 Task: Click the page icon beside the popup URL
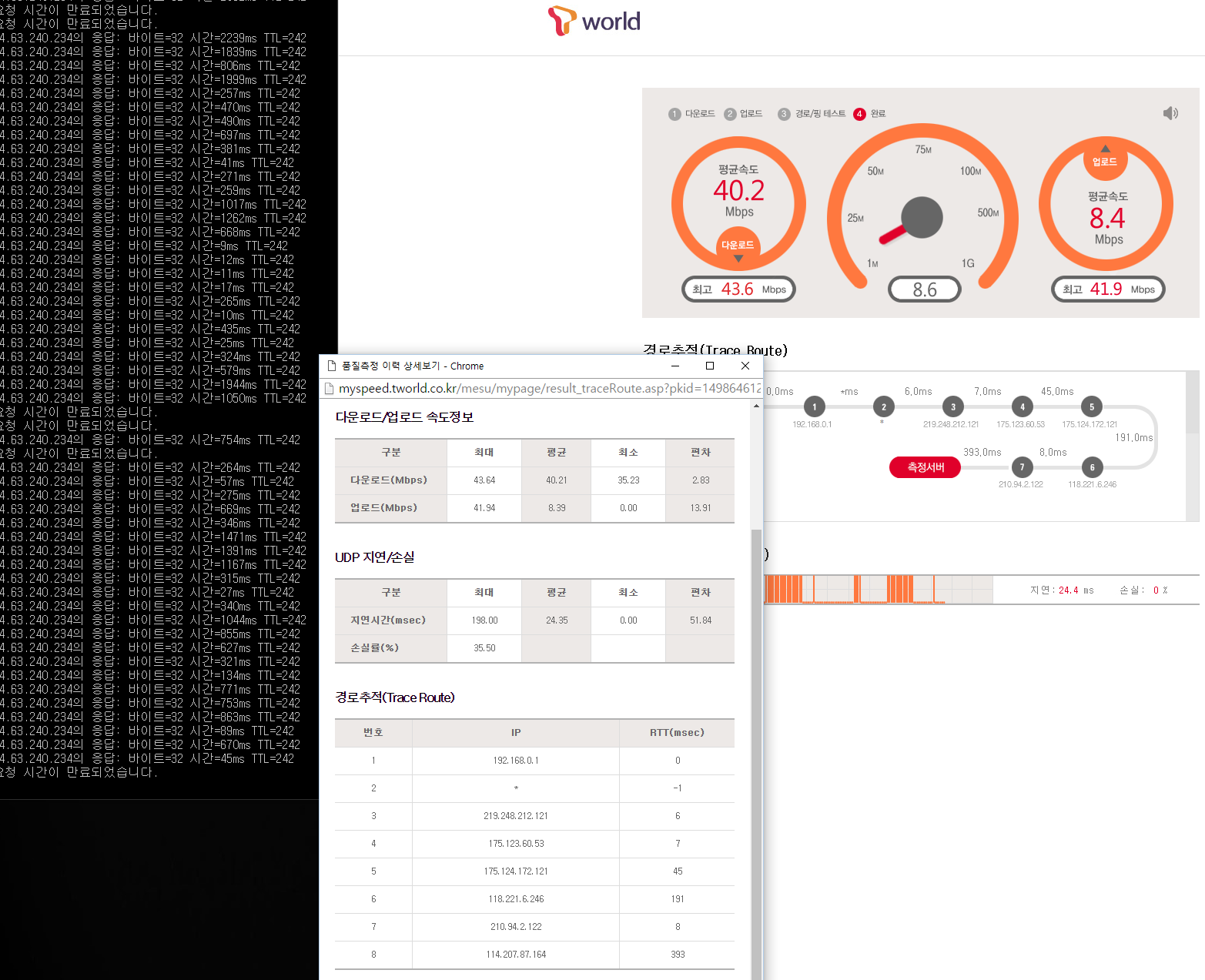[x=329, y=389]
